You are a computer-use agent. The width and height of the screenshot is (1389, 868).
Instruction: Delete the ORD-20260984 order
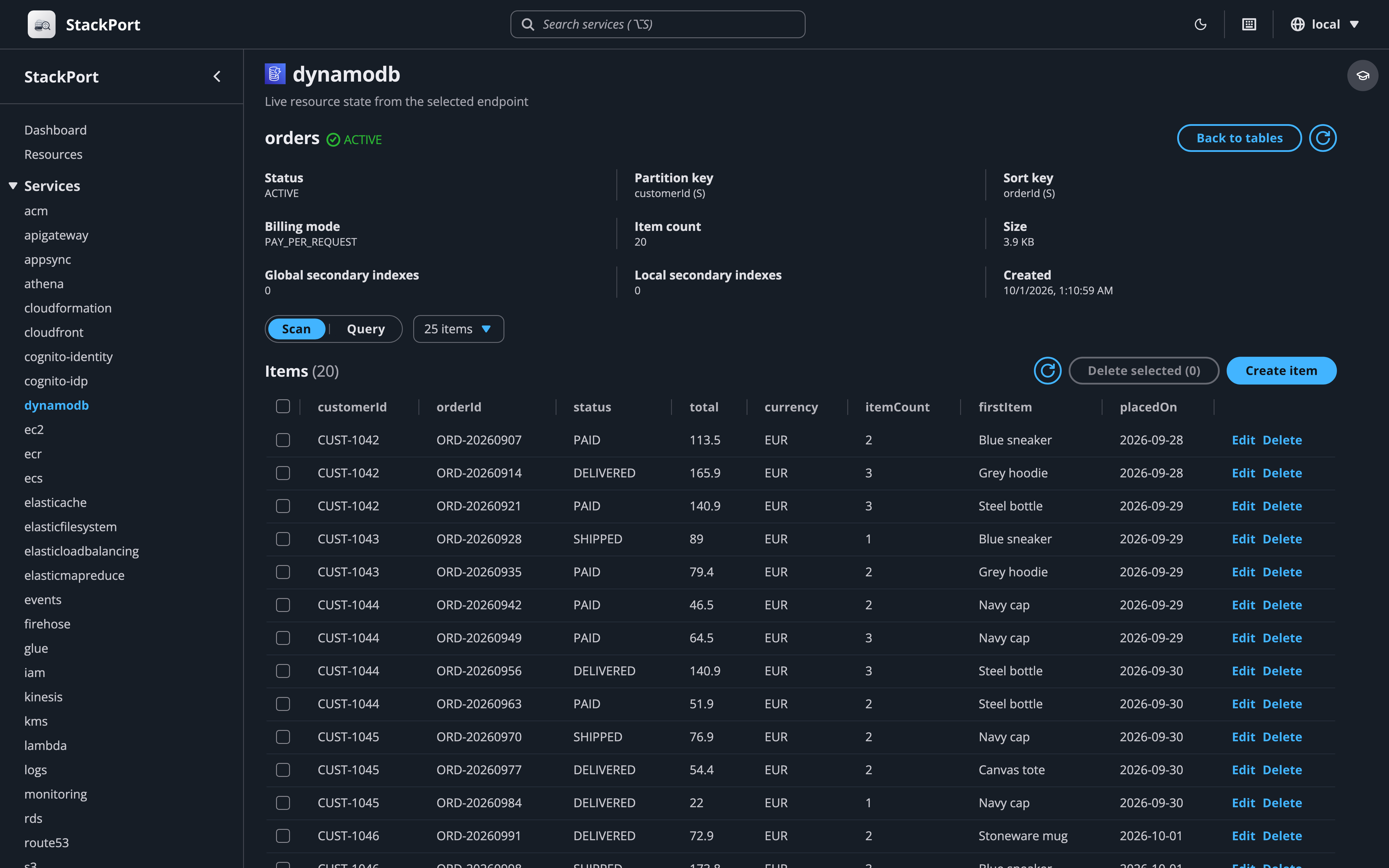pyautogui.click(x=1282, y=803)
